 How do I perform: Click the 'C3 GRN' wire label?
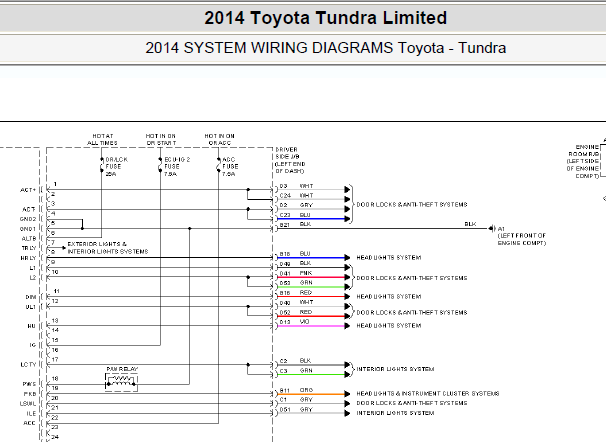pos(296,371)
